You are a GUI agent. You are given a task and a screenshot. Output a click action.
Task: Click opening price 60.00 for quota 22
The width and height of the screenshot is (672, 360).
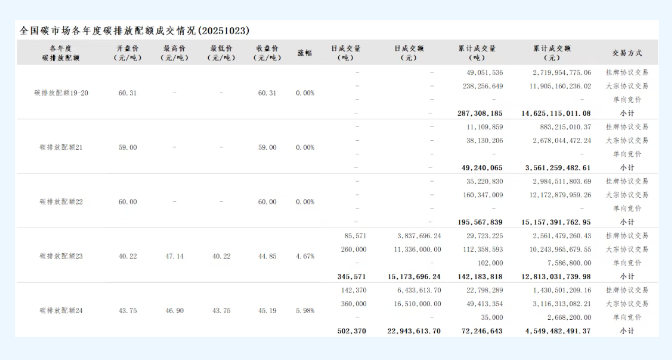click(128, 202)
